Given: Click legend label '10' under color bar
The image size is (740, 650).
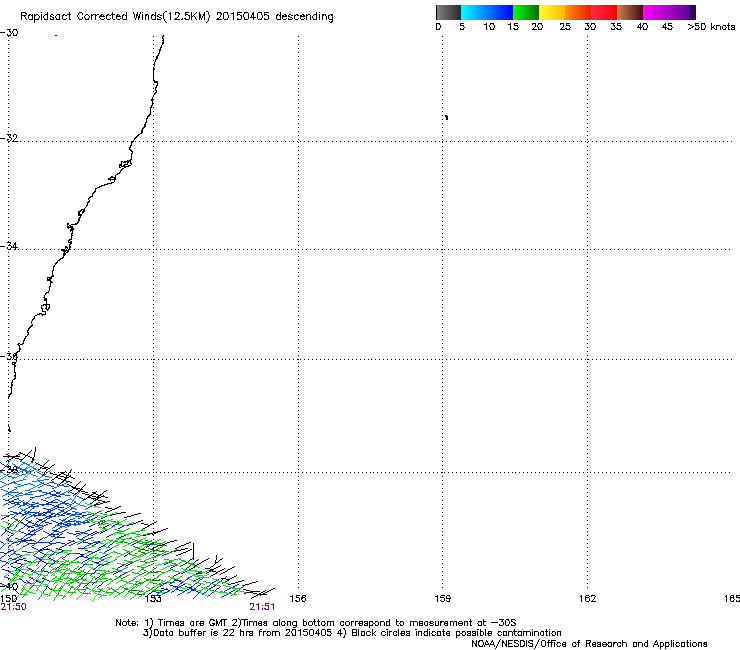Looking at the screenshot, I should (489, 27).
